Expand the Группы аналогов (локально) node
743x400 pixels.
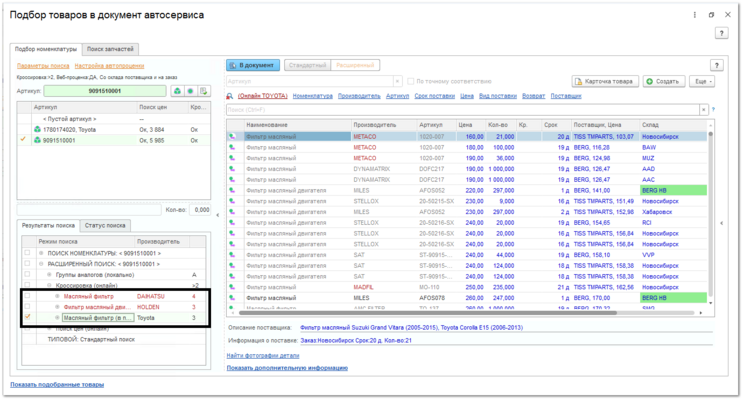[x=49, y=275]
